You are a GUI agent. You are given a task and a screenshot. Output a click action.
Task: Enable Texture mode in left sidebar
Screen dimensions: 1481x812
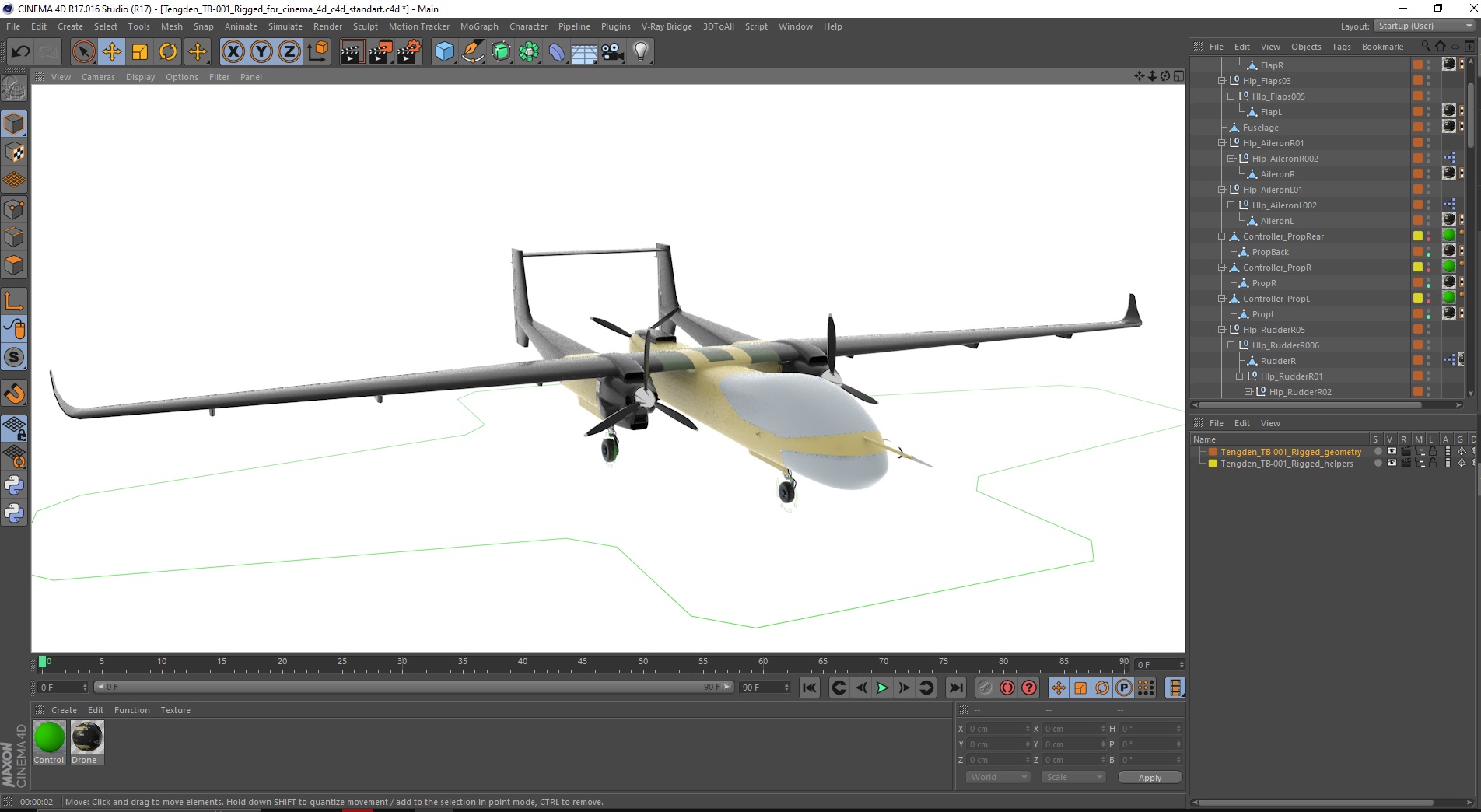tap(14, 152)
